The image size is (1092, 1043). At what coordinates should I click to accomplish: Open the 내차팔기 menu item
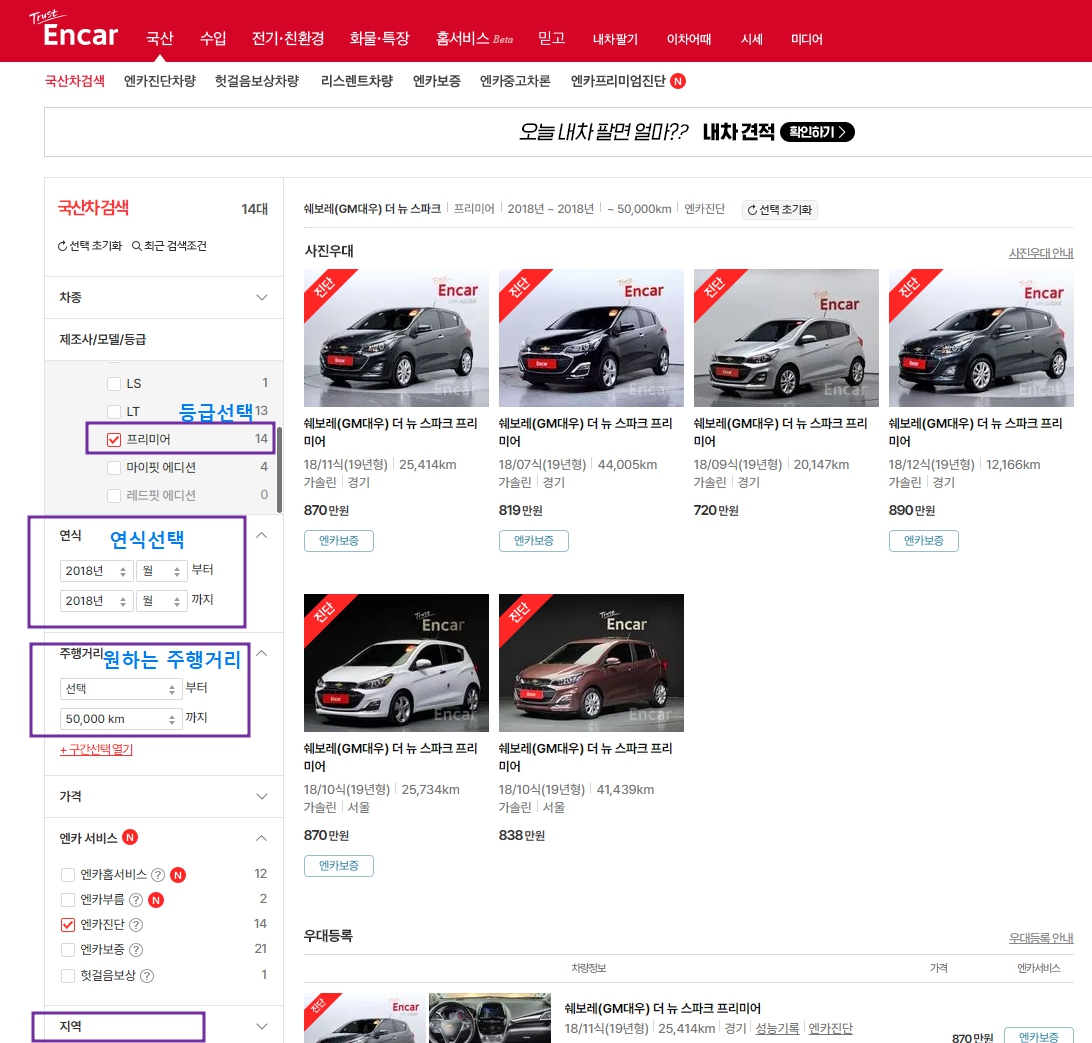(615, 39)
